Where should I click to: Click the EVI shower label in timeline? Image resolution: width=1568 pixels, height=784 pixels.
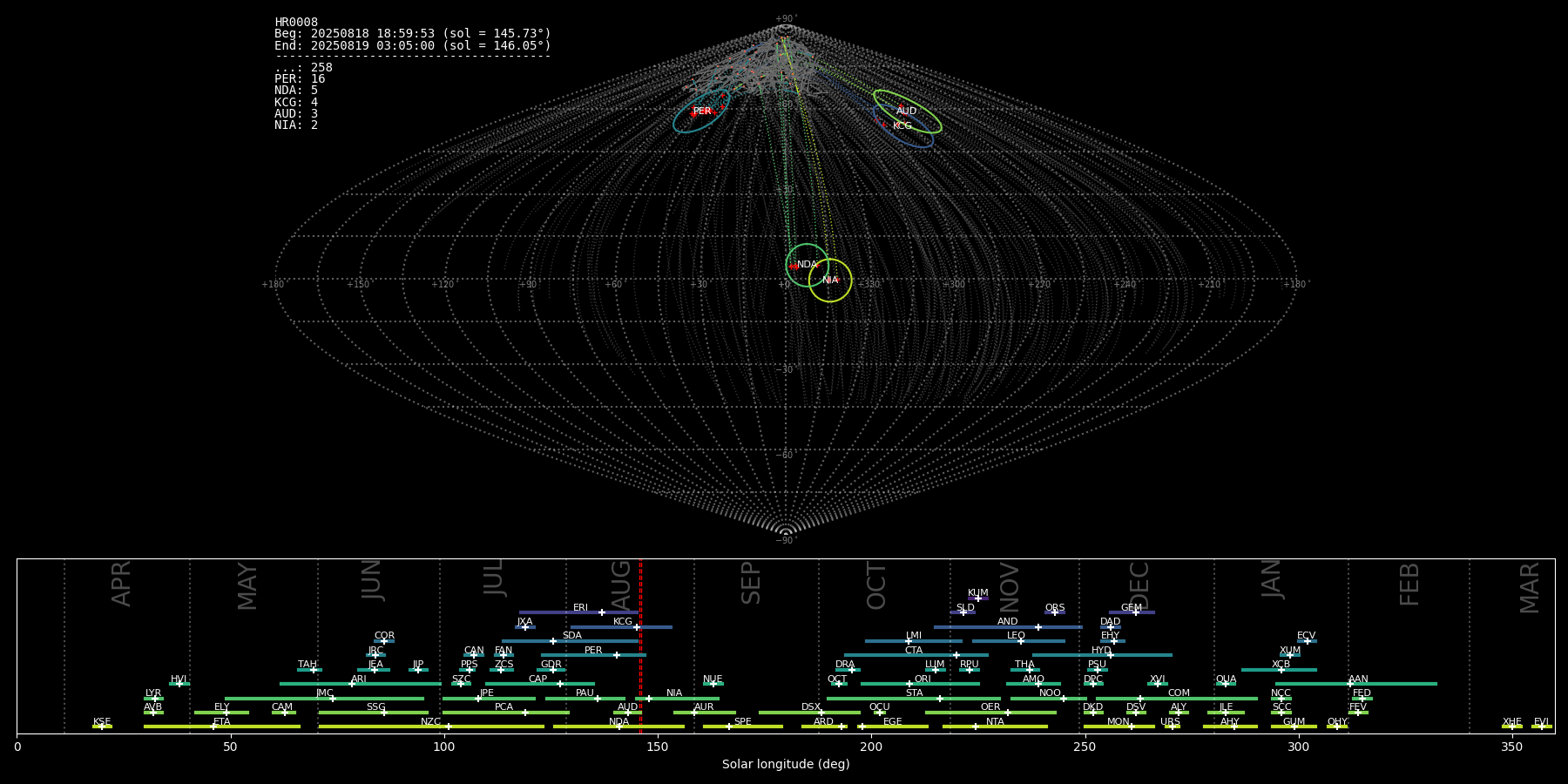click(1541, 722)
